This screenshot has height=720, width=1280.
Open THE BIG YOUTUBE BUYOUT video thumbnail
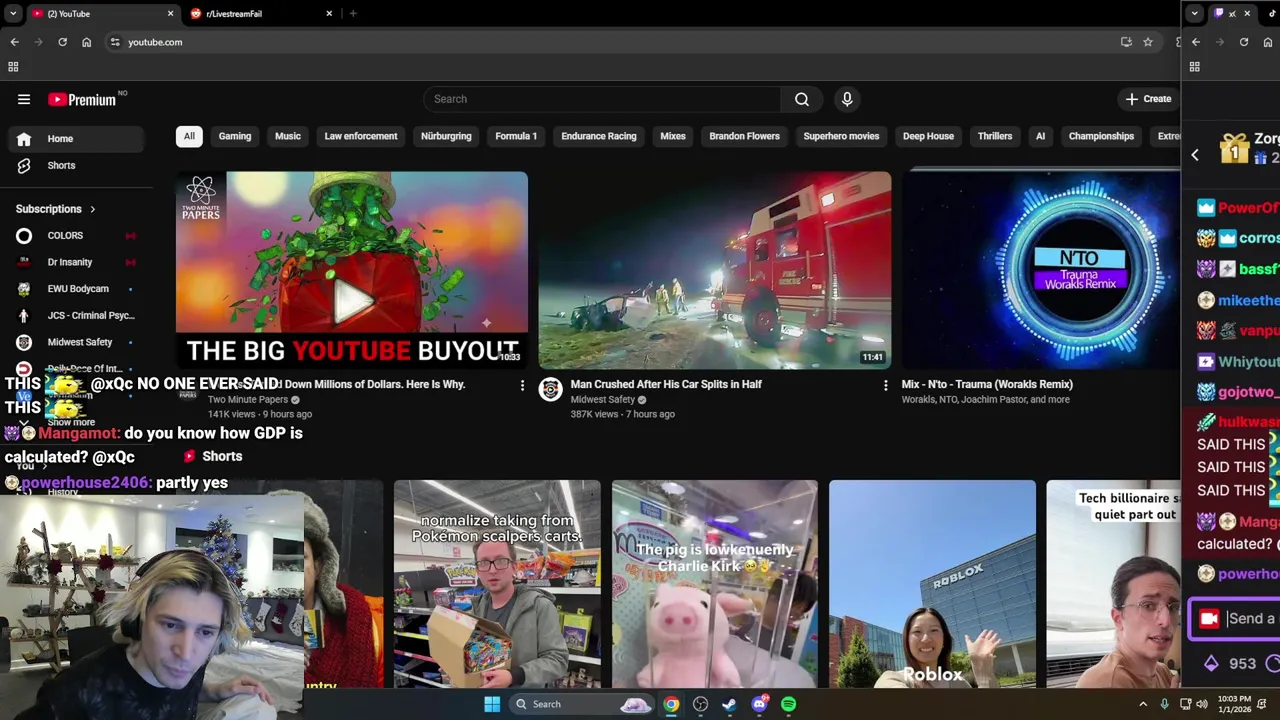(352, 270)
